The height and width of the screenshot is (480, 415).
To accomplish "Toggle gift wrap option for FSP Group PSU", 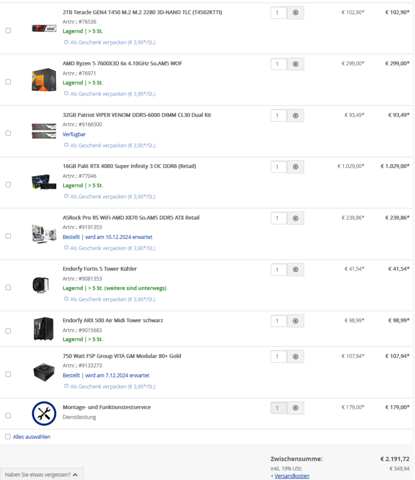I will [x=66, y=386].
